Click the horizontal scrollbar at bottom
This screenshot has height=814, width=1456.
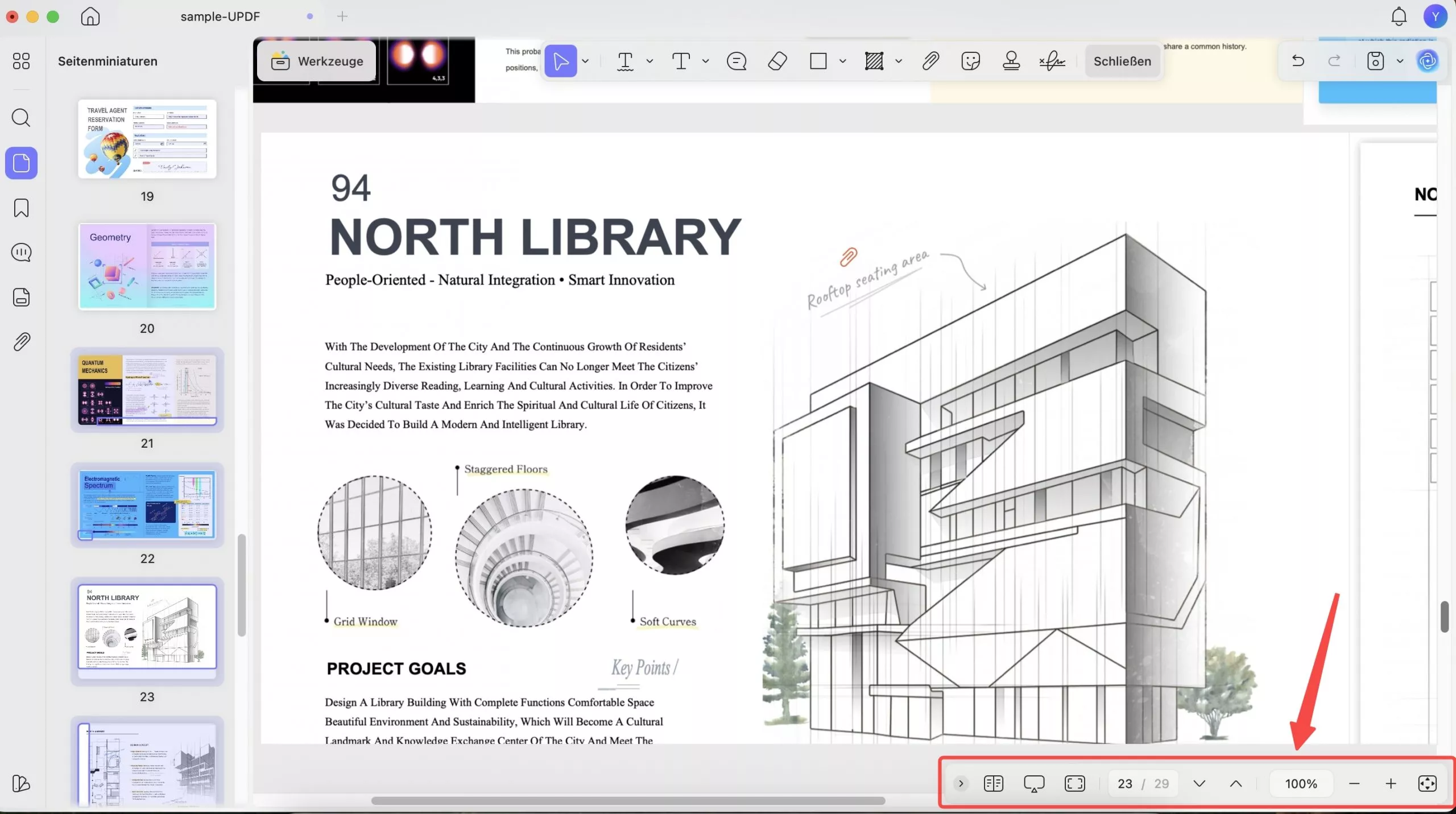[628, 801]
